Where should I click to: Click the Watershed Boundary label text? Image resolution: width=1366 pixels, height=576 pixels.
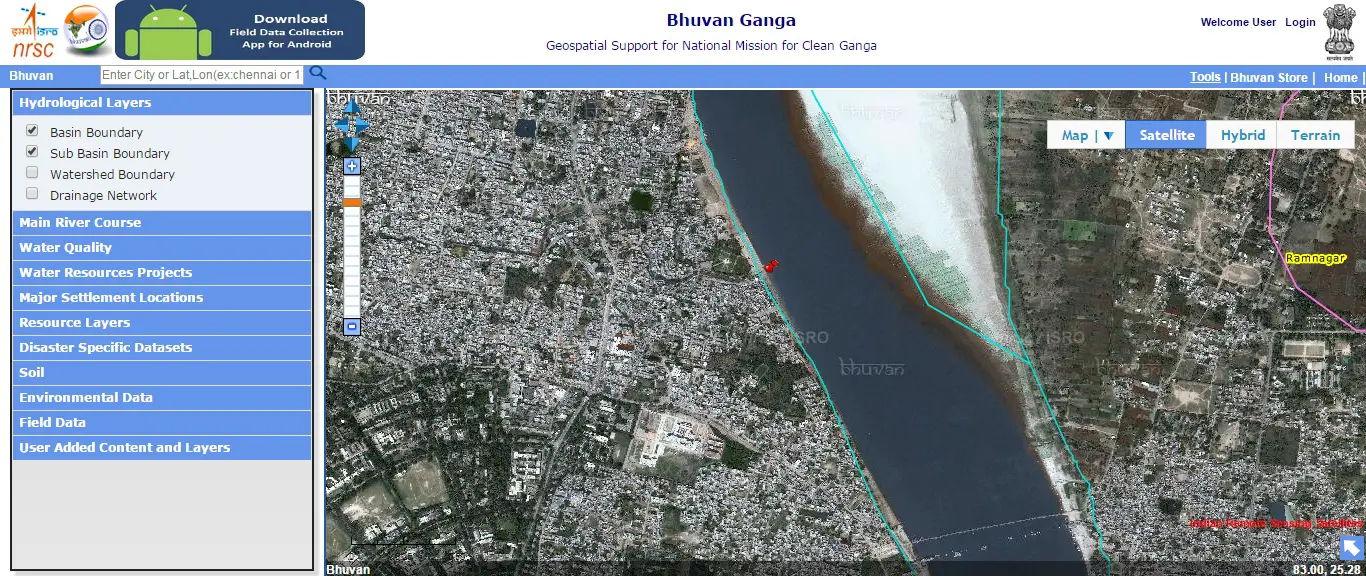tap(112, 174)
